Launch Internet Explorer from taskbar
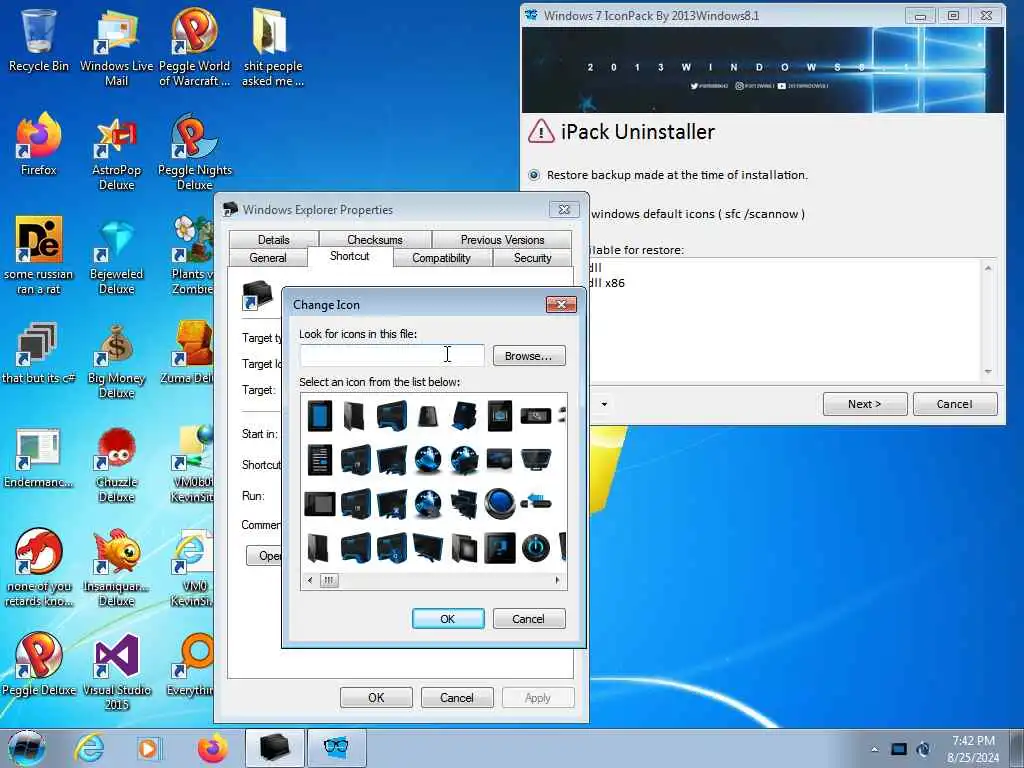 tap(89, 748)
